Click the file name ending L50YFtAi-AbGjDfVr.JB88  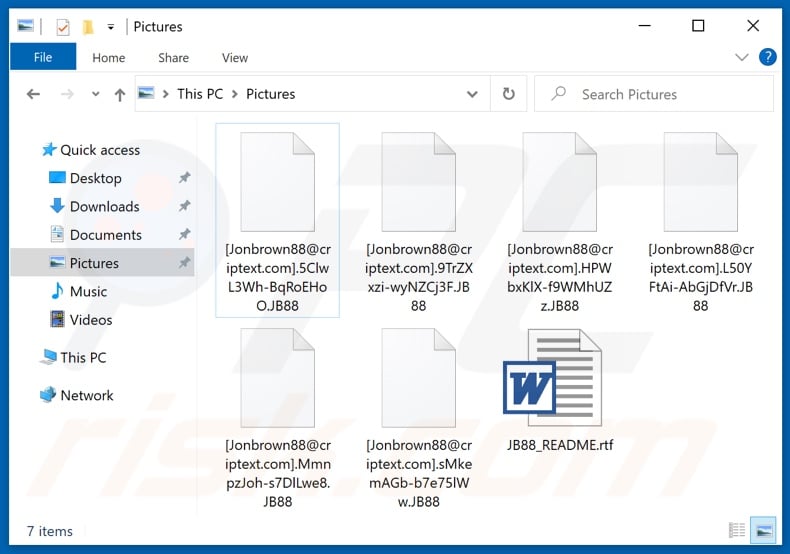[701, 278]
